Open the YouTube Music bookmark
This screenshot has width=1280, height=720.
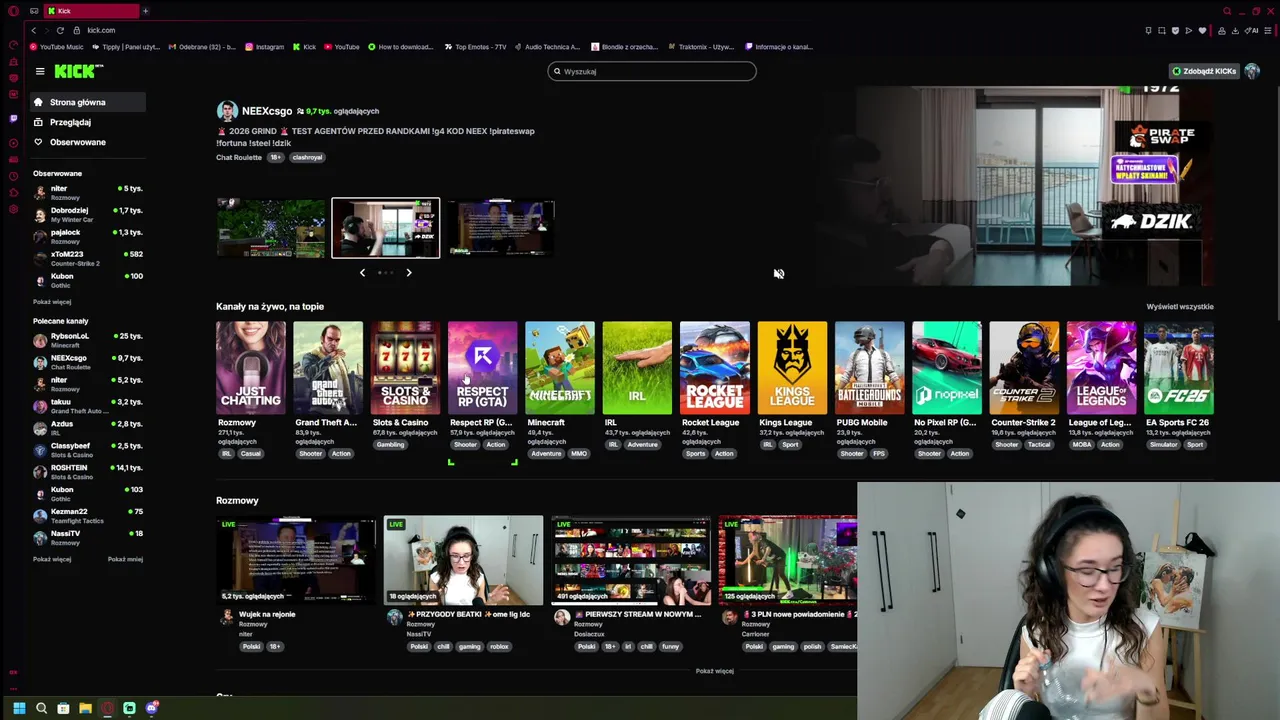pyautogui.click(x=57, y=47)
